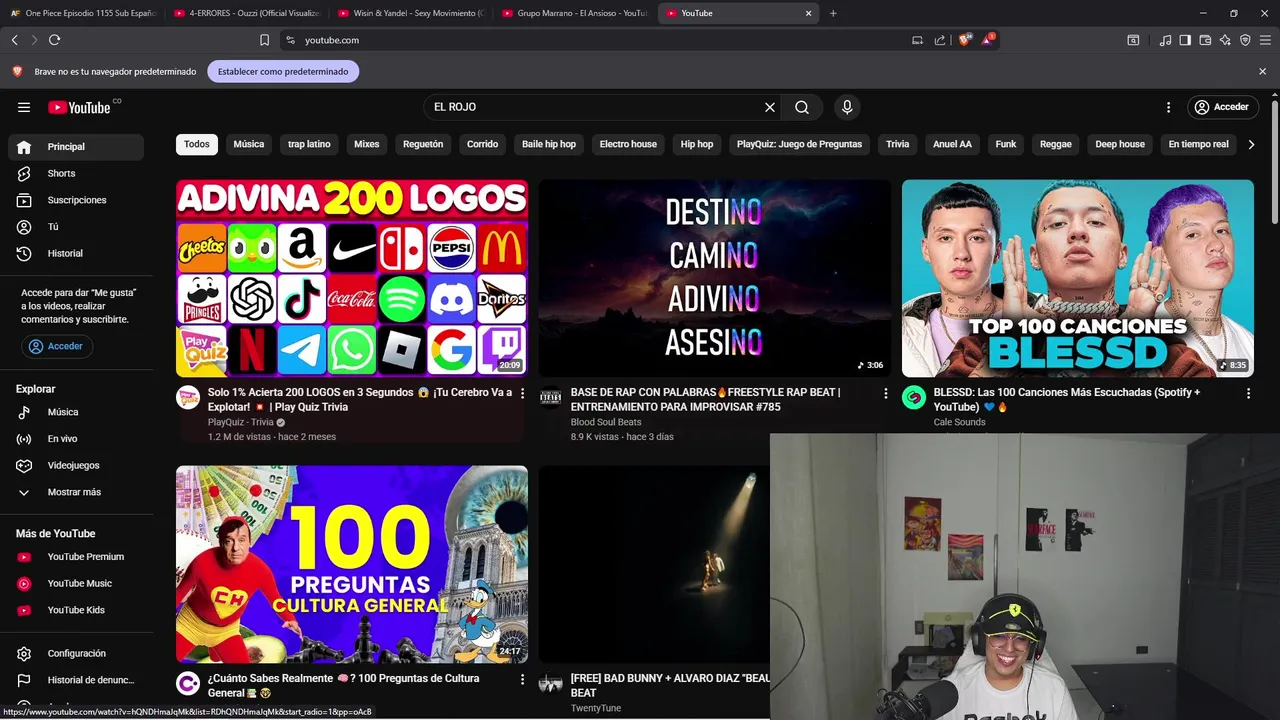Show more filter chips arrow

coord(1250,144)
